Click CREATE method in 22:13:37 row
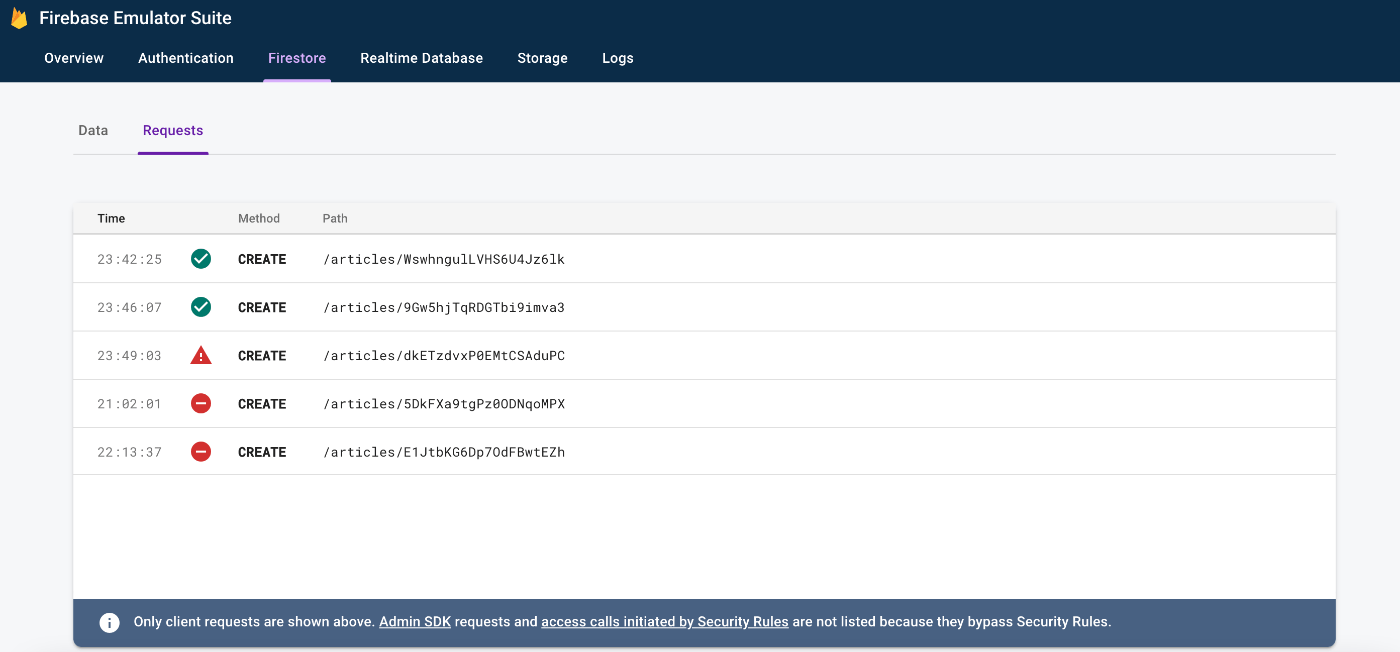 (x=262, y=452)
